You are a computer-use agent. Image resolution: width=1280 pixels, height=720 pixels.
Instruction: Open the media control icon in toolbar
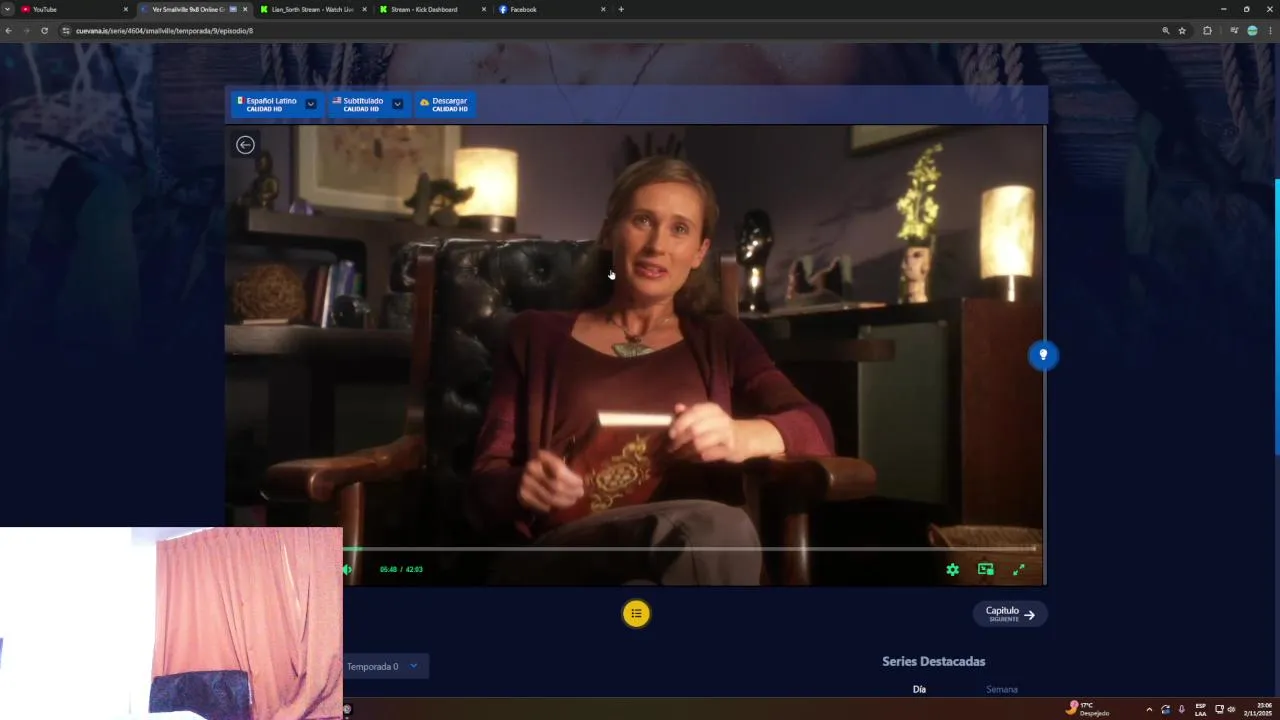[x=1234, y=31]
